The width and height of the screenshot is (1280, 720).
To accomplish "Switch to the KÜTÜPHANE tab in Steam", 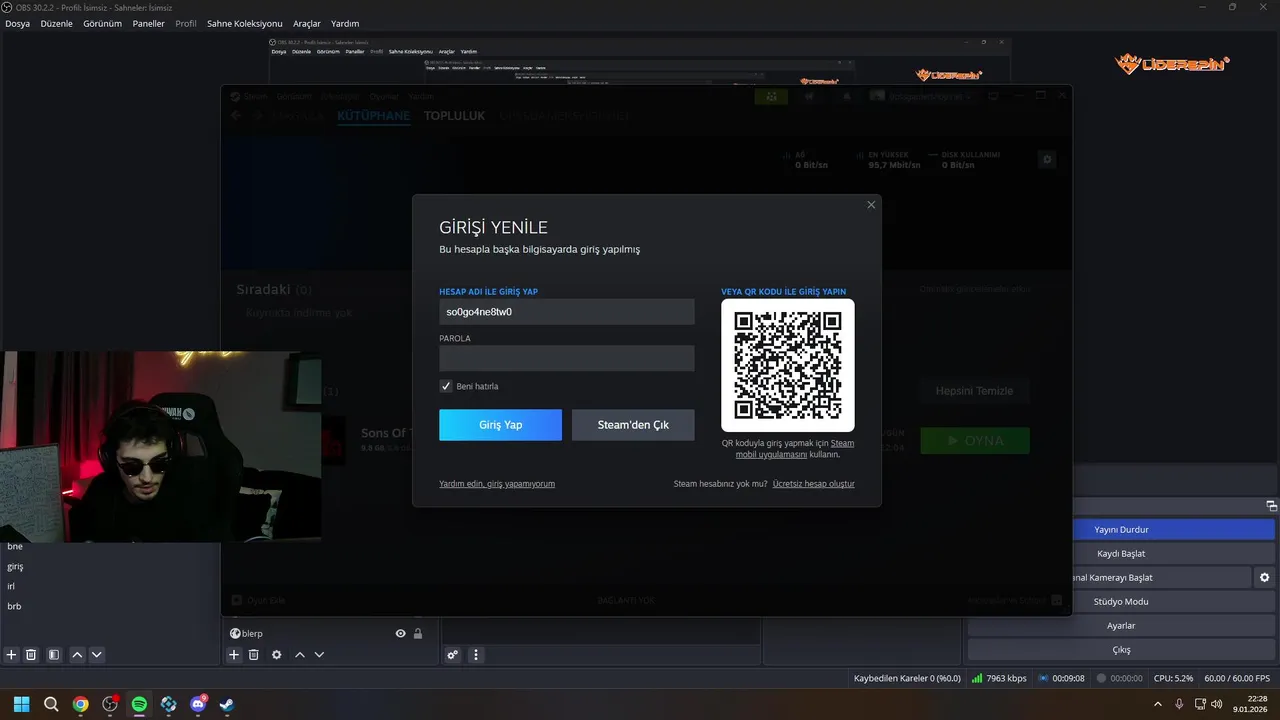I will 373,116.
